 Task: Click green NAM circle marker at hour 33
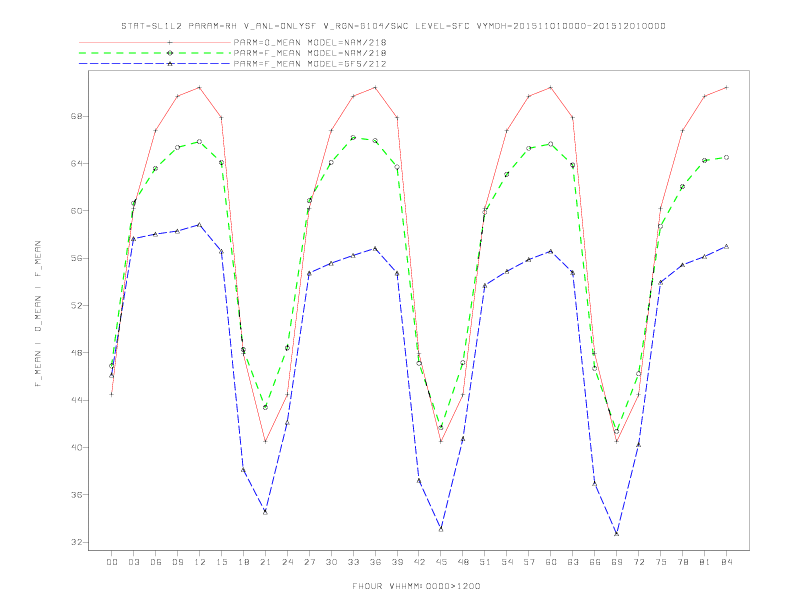click(353, 137)
